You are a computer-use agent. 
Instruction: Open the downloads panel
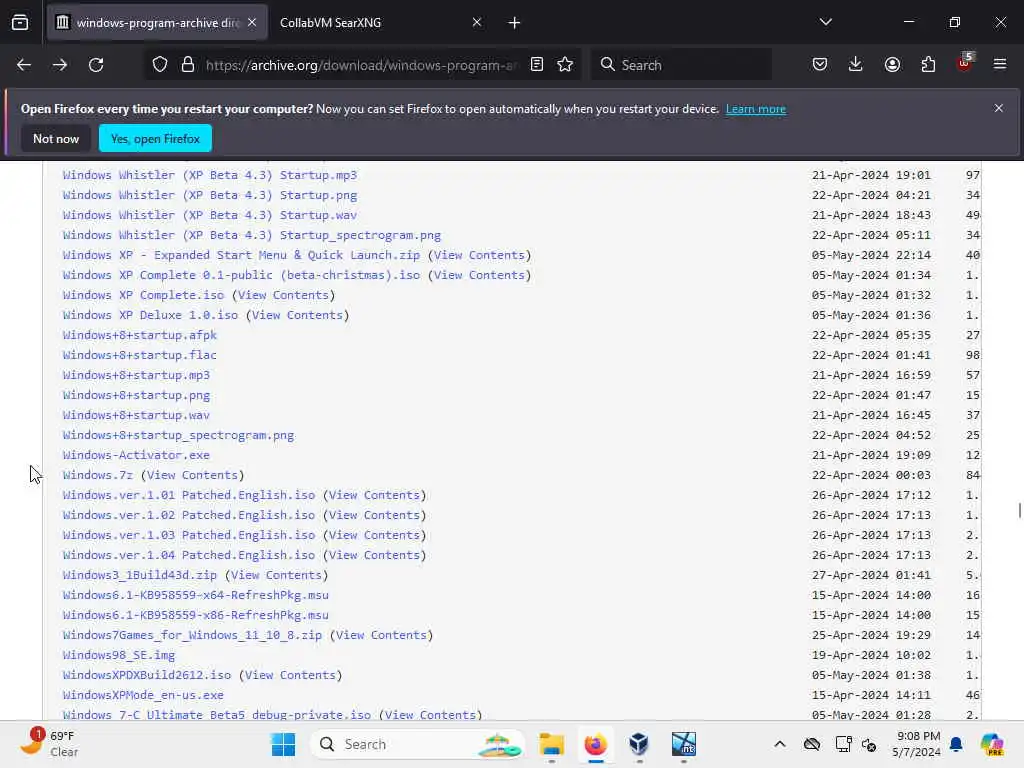click(x=856, y=65)
